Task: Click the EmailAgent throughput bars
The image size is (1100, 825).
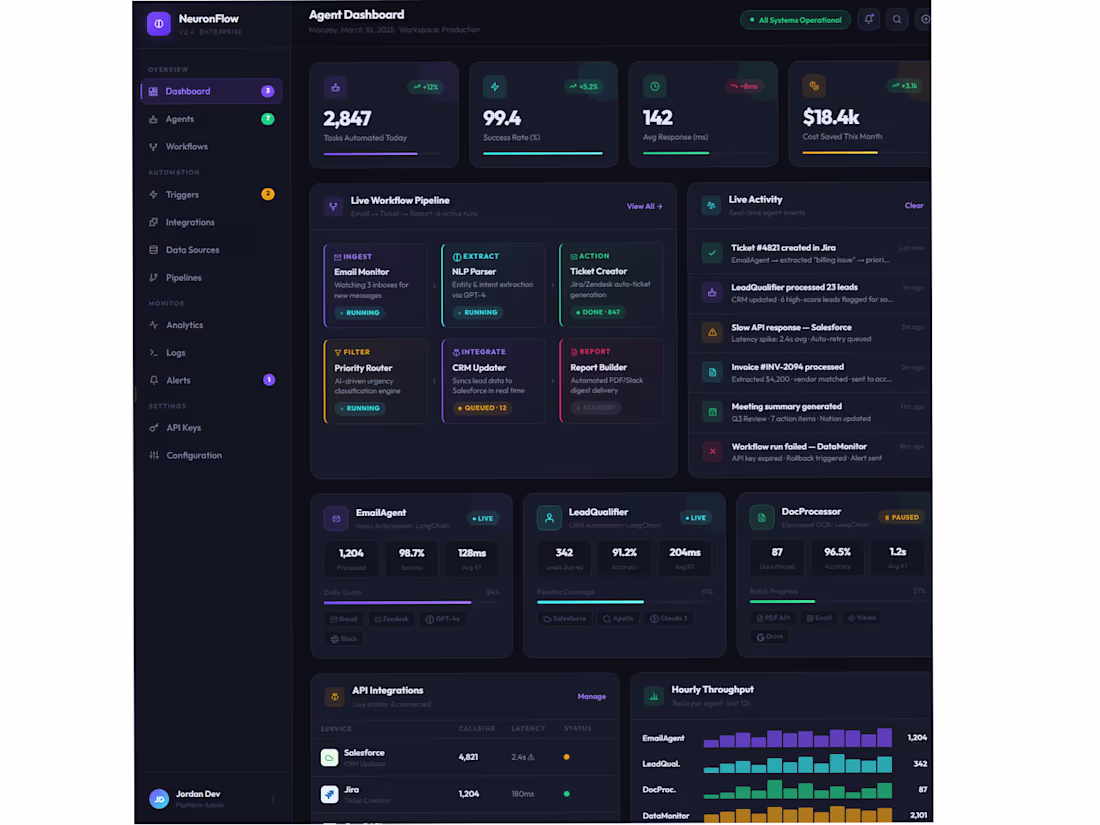Action: (x=798, y=737)
